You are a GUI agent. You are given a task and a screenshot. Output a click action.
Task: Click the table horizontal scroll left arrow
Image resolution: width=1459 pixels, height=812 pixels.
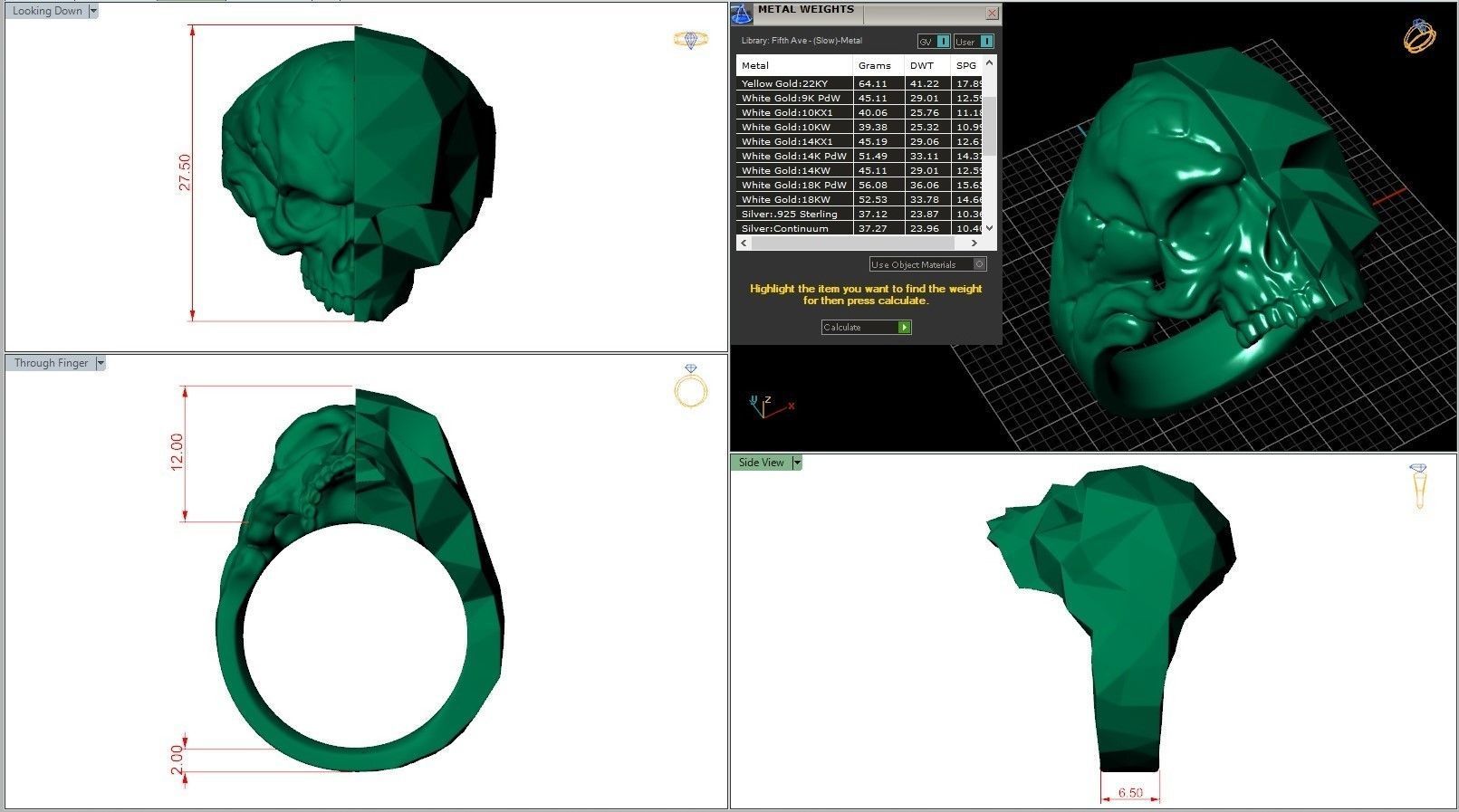(x=744, y=243)
